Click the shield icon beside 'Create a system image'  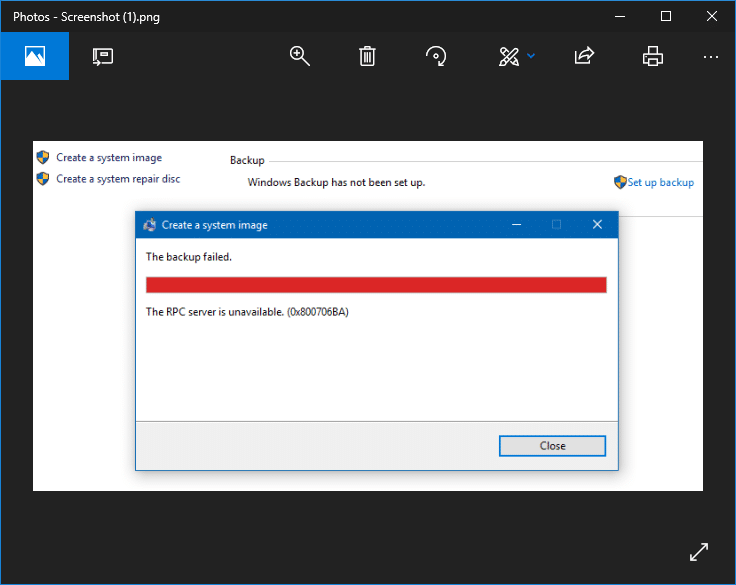click(43, 157)
